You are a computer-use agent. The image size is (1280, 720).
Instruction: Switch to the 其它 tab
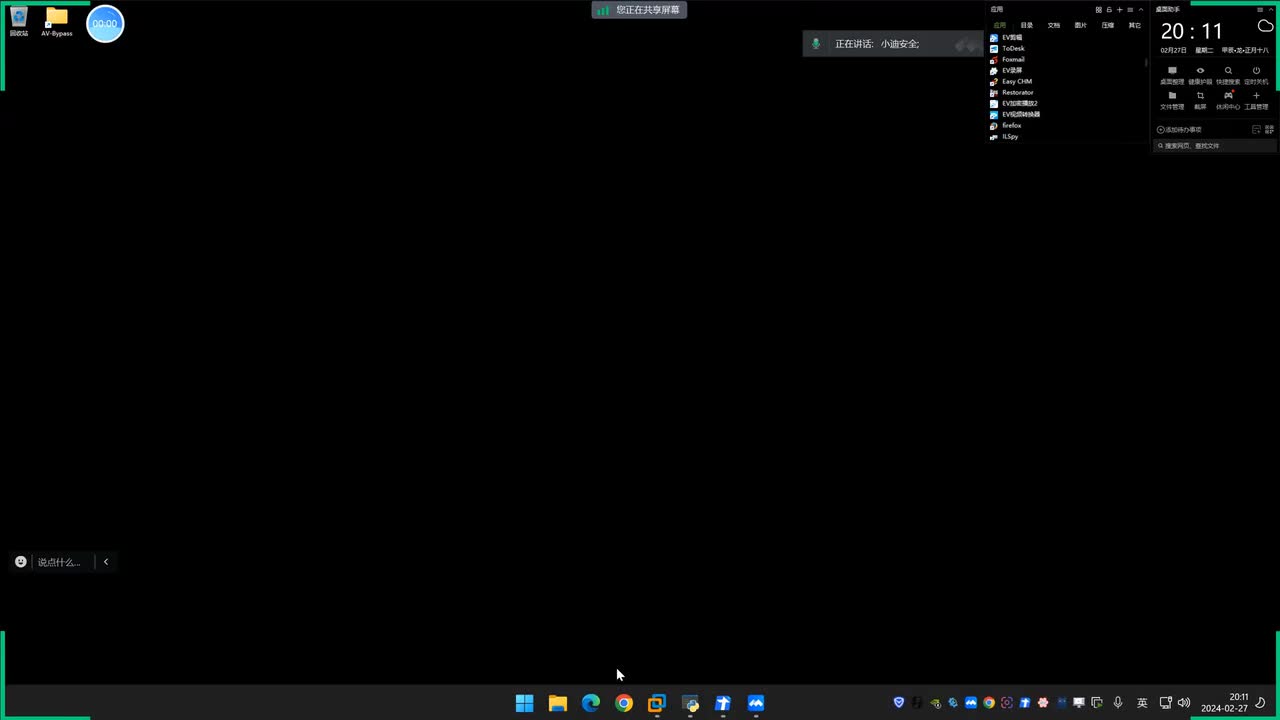click(x=1134, y=25)
